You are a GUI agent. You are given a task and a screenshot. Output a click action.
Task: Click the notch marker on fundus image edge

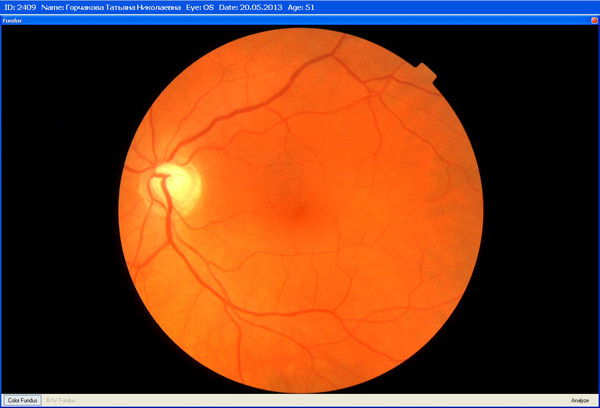coord(426,71)
